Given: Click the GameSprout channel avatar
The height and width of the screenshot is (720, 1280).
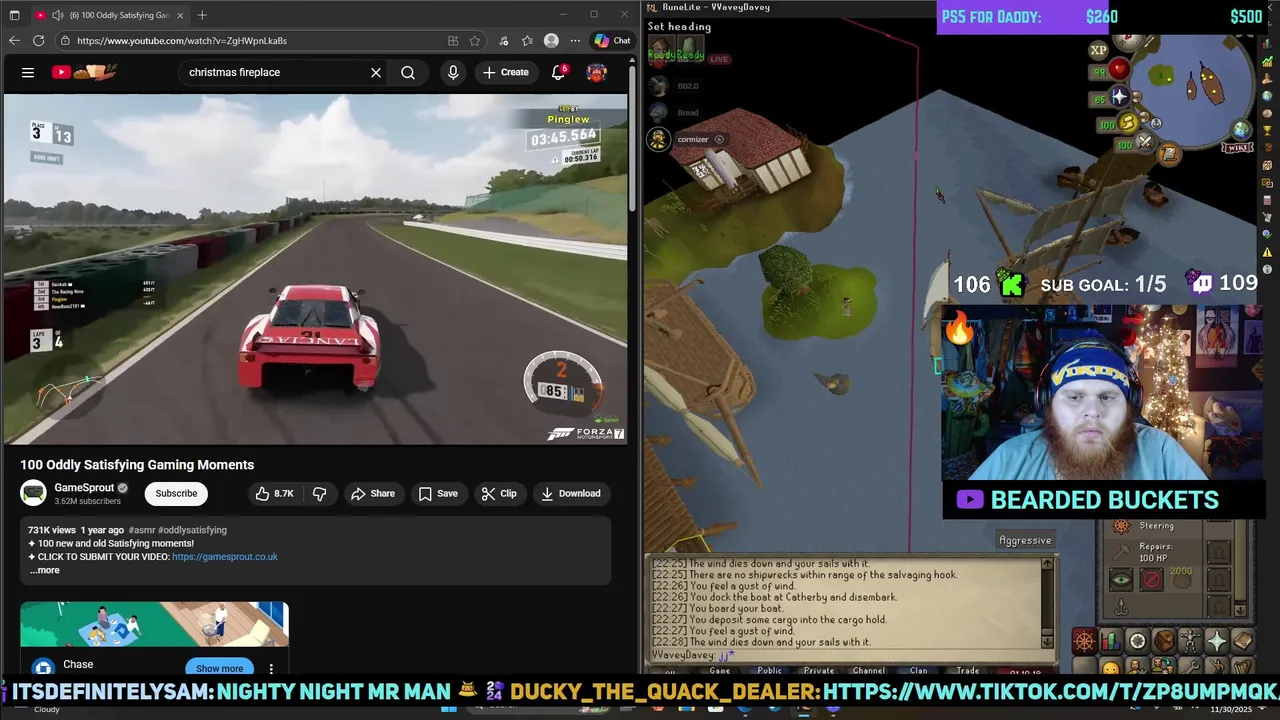Looking at the screenshot, I should (34, 493).
